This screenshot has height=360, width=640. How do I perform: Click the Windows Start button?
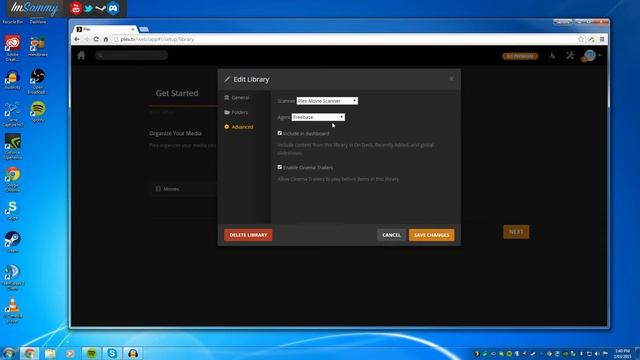(x=9, y=353)
